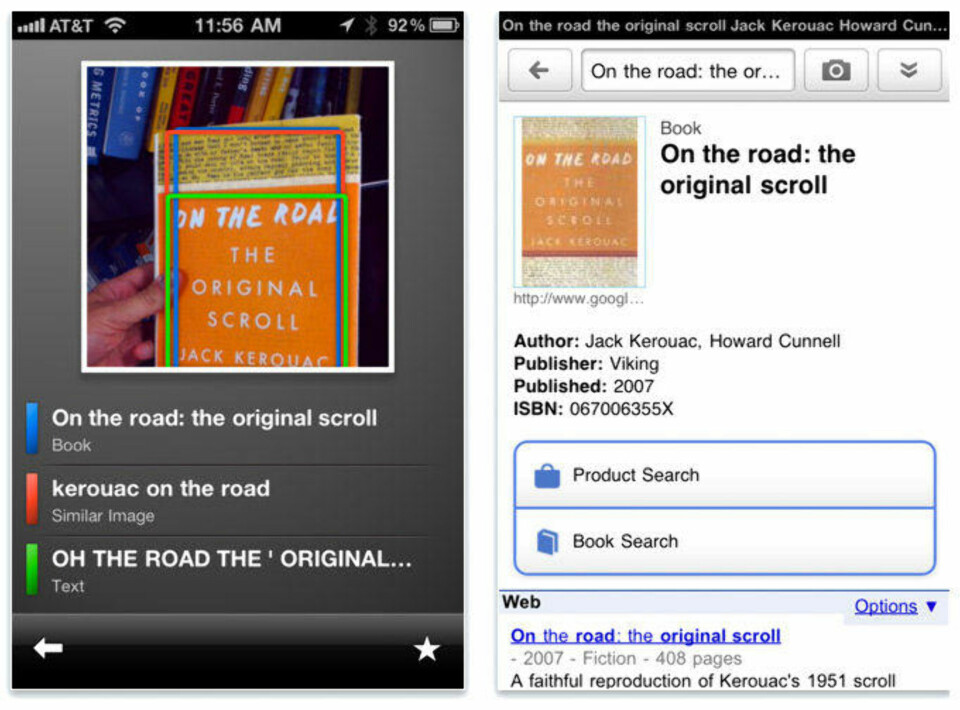960x710 pixels.
Task: Tap the star favorite icon
Action: (427, 649)
